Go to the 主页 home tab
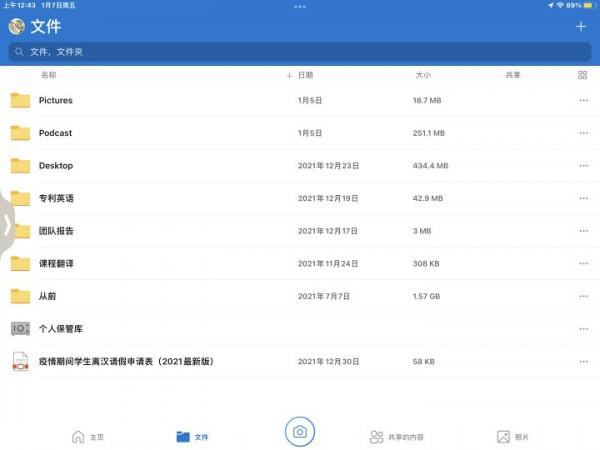The height and width of the screenshot is (450, 600). click(x=88, y=437)
